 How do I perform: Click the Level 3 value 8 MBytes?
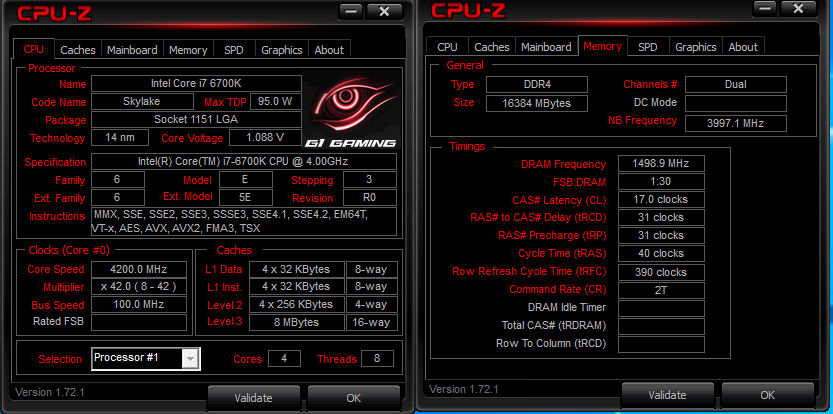coord(296,322)
